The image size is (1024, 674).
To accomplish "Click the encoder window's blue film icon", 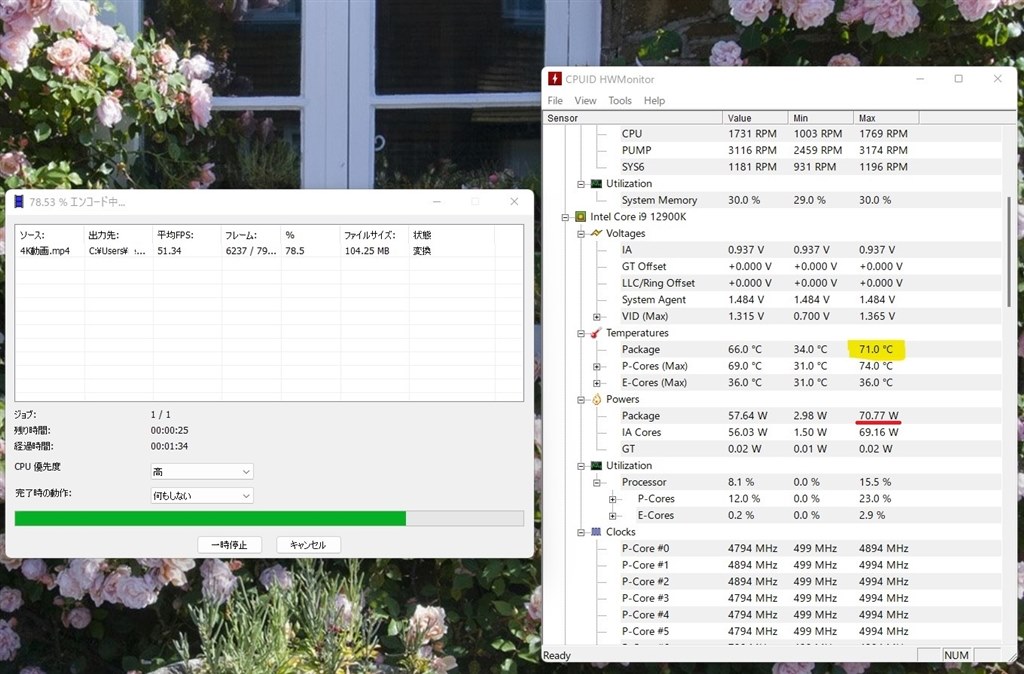I will click(19, 202).
